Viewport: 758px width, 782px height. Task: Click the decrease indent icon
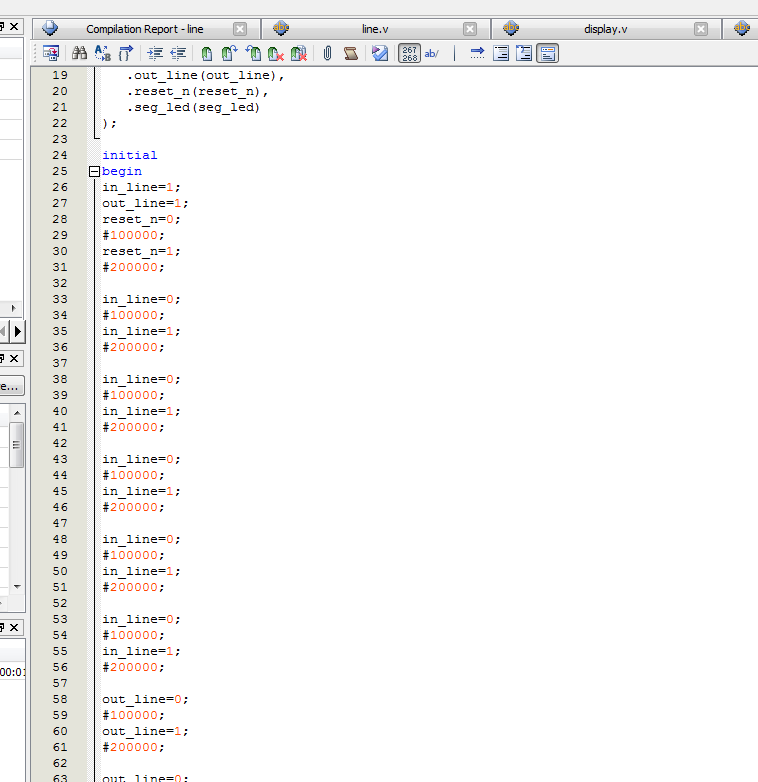[x=178, y=53]
